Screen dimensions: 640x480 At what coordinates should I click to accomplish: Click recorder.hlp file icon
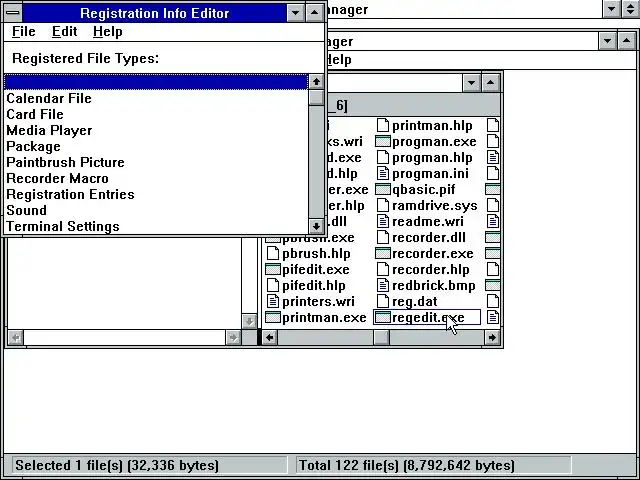(382, 269)
